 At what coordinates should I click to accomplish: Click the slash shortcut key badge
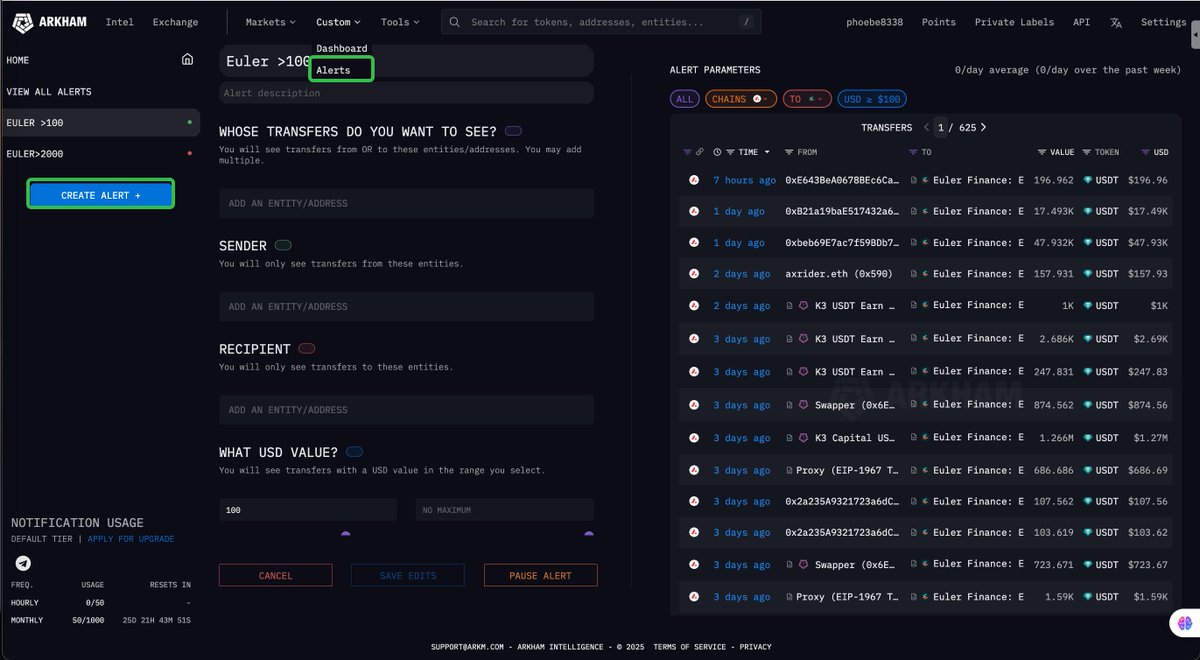[x=746, y=22]
